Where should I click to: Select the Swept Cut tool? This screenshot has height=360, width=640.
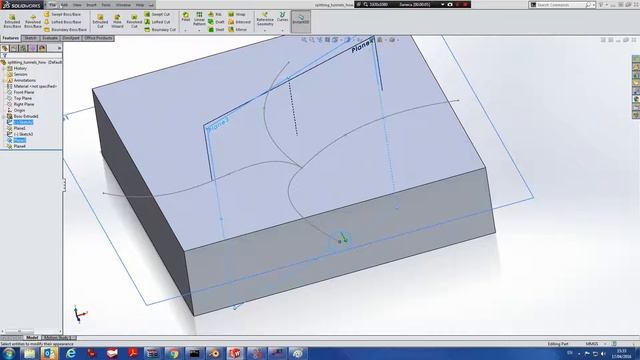point(157,14)
